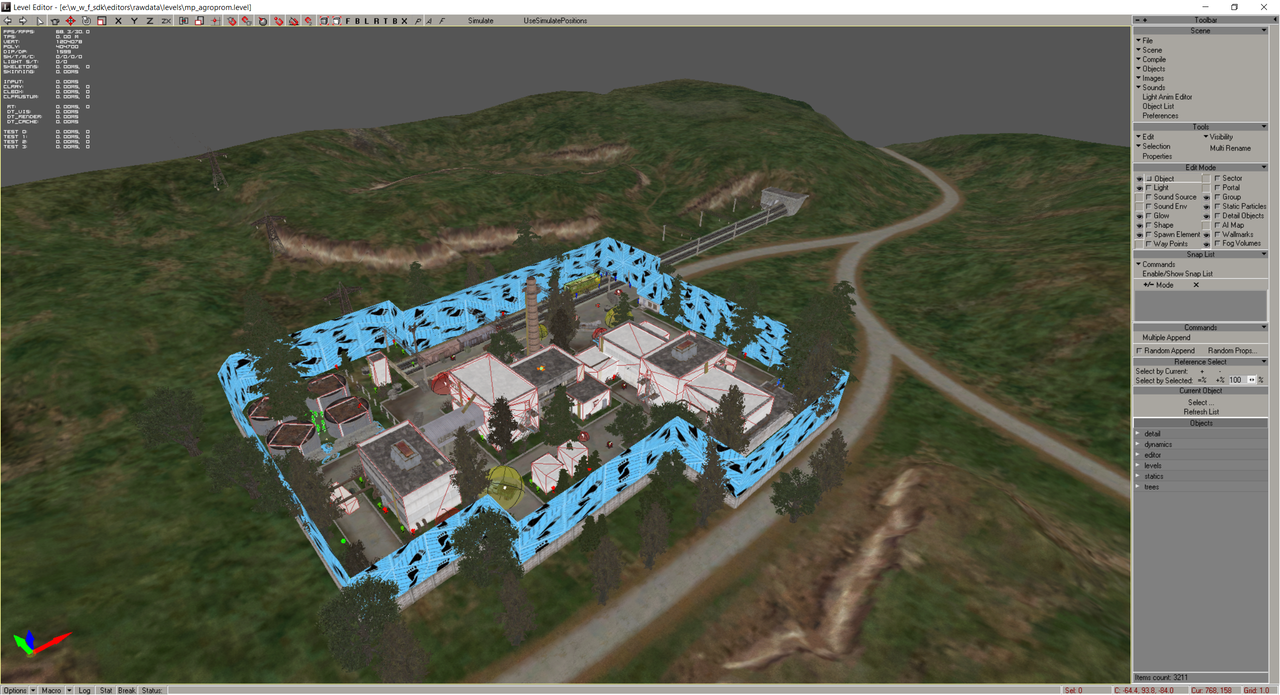
Task: Toggle Light edit mode checkbox
Action: 1149,188
